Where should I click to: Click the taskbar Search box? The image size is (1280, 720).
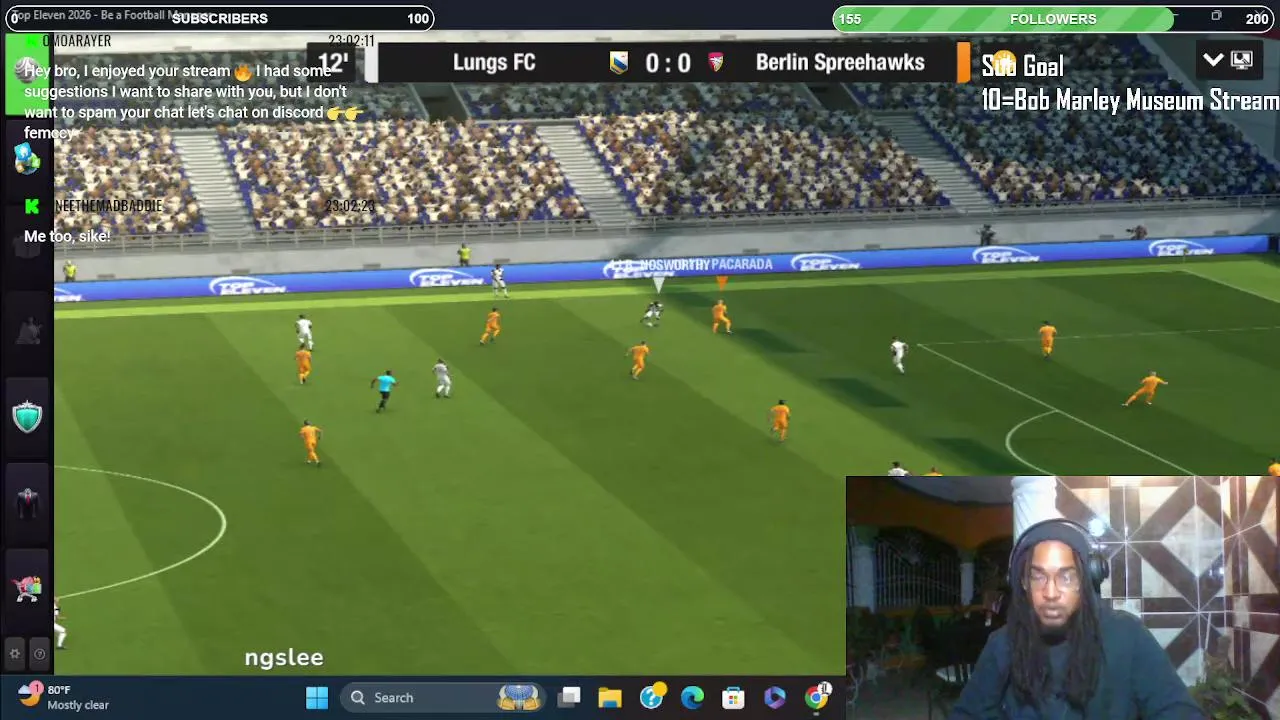click(442, 698)
